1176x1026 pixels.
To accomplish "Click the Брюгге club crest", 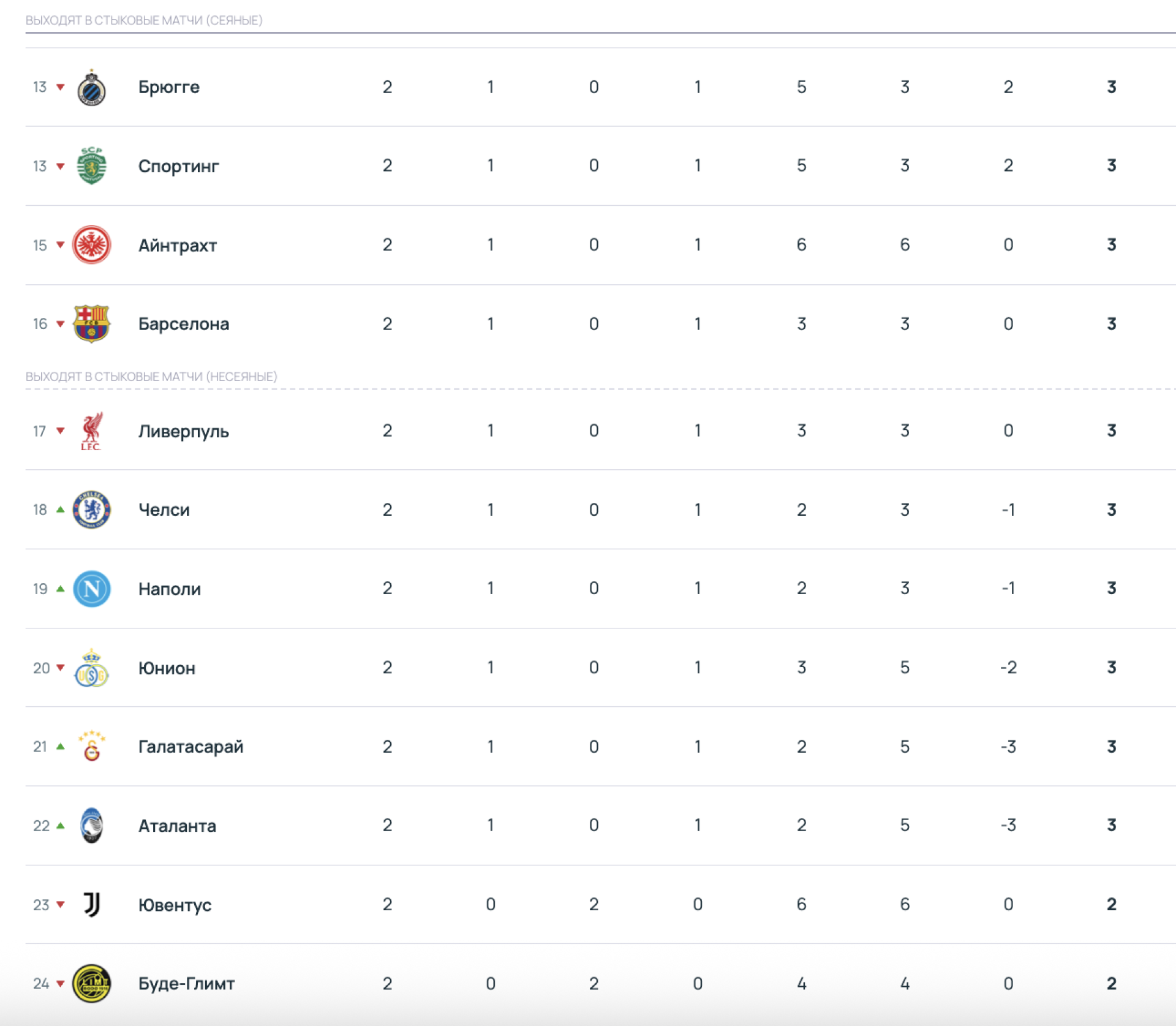I will (x=91, y=88).
